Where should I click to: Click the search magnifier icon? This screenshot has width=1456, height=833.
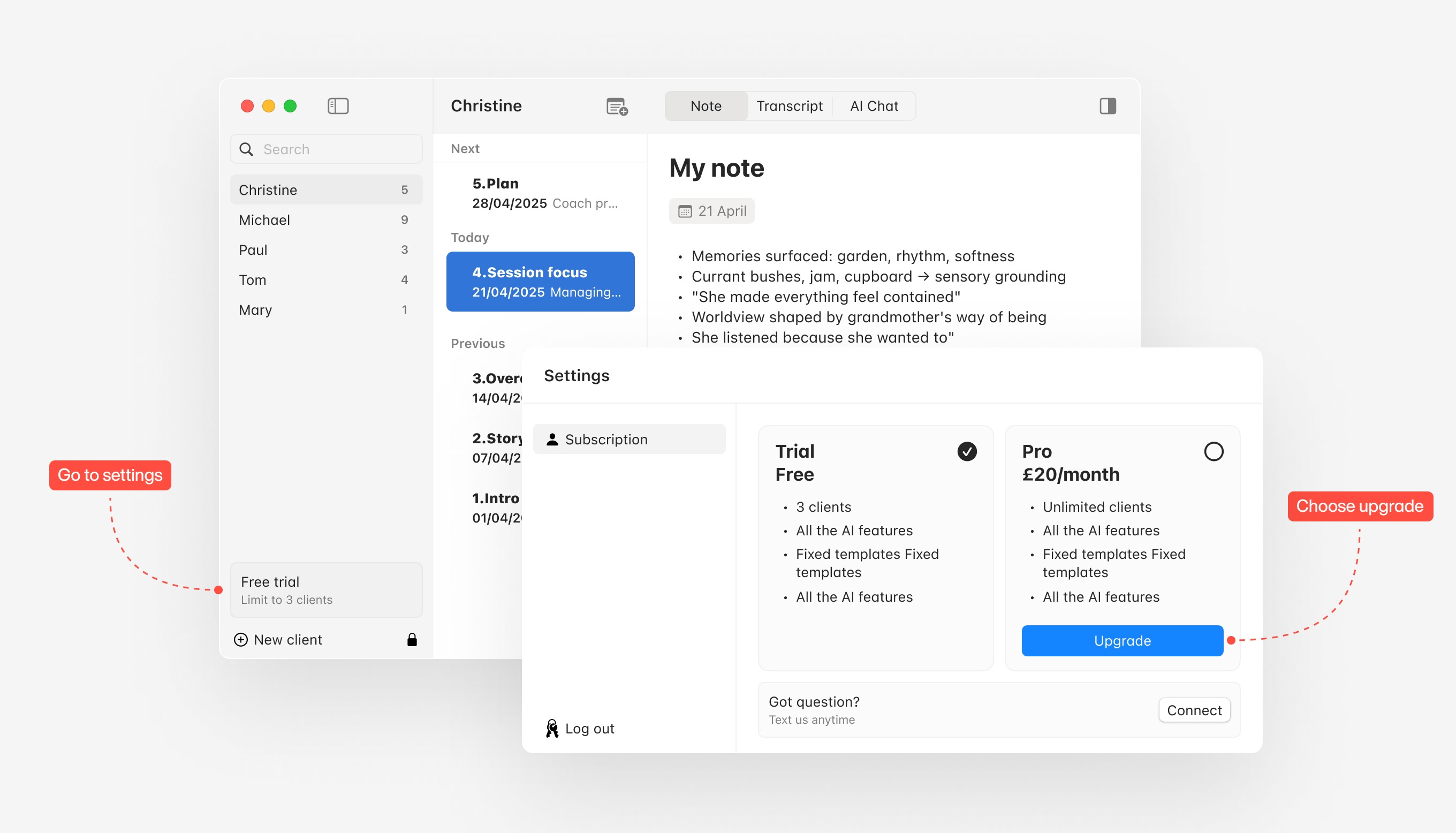(246, 149)
